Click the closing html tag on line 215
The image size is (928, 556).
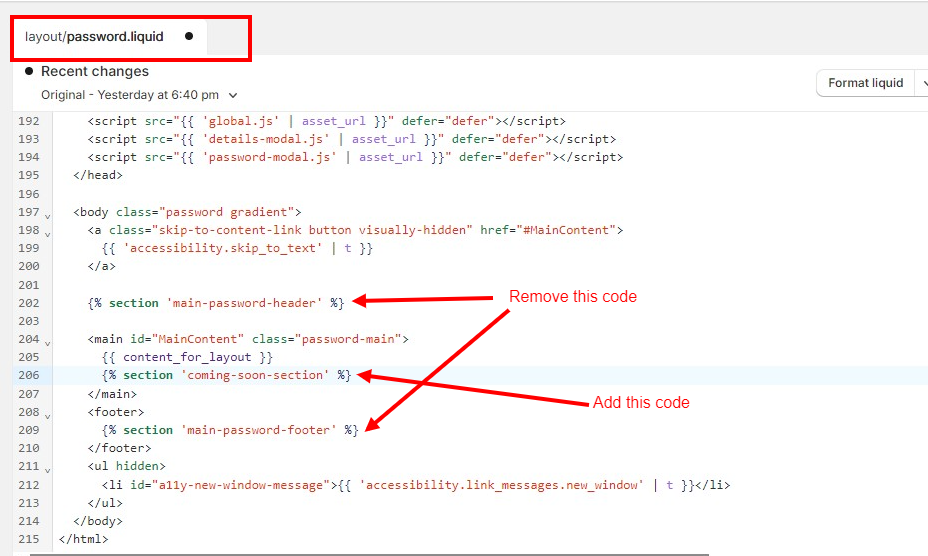[x=83, y=539]
